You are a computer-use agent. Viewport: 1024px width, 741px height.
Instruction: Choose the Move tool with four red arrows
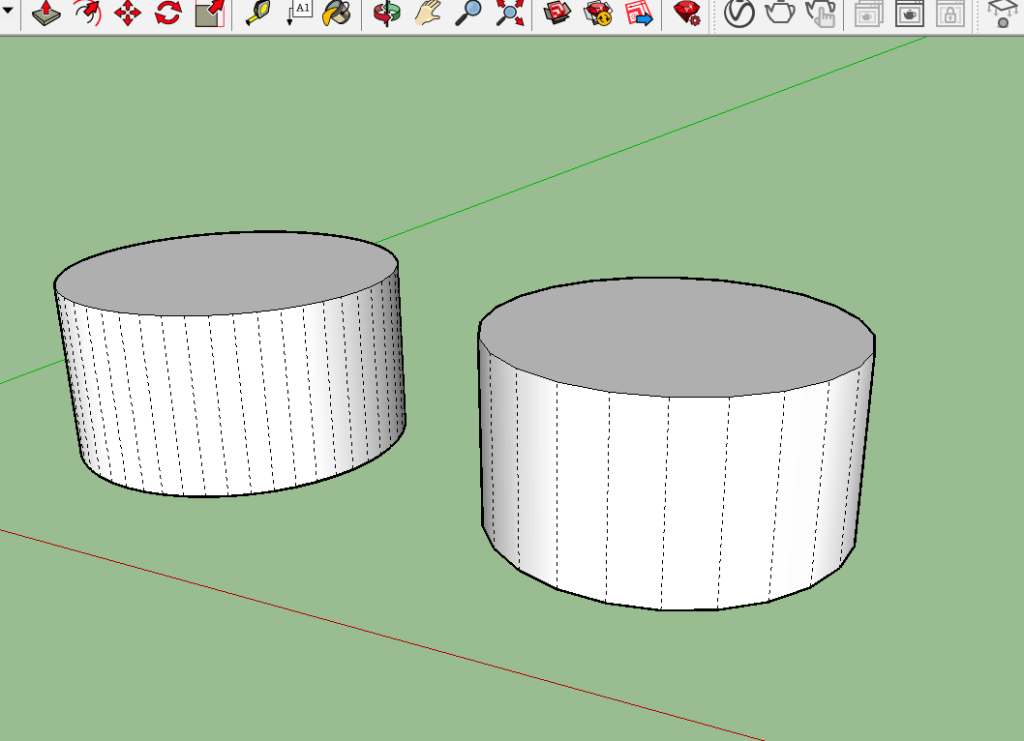(x=128, y=13)
